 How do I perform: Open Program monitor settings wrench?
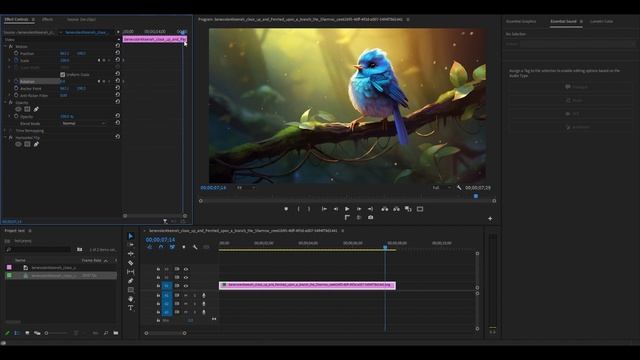click(x=459, y=188)
